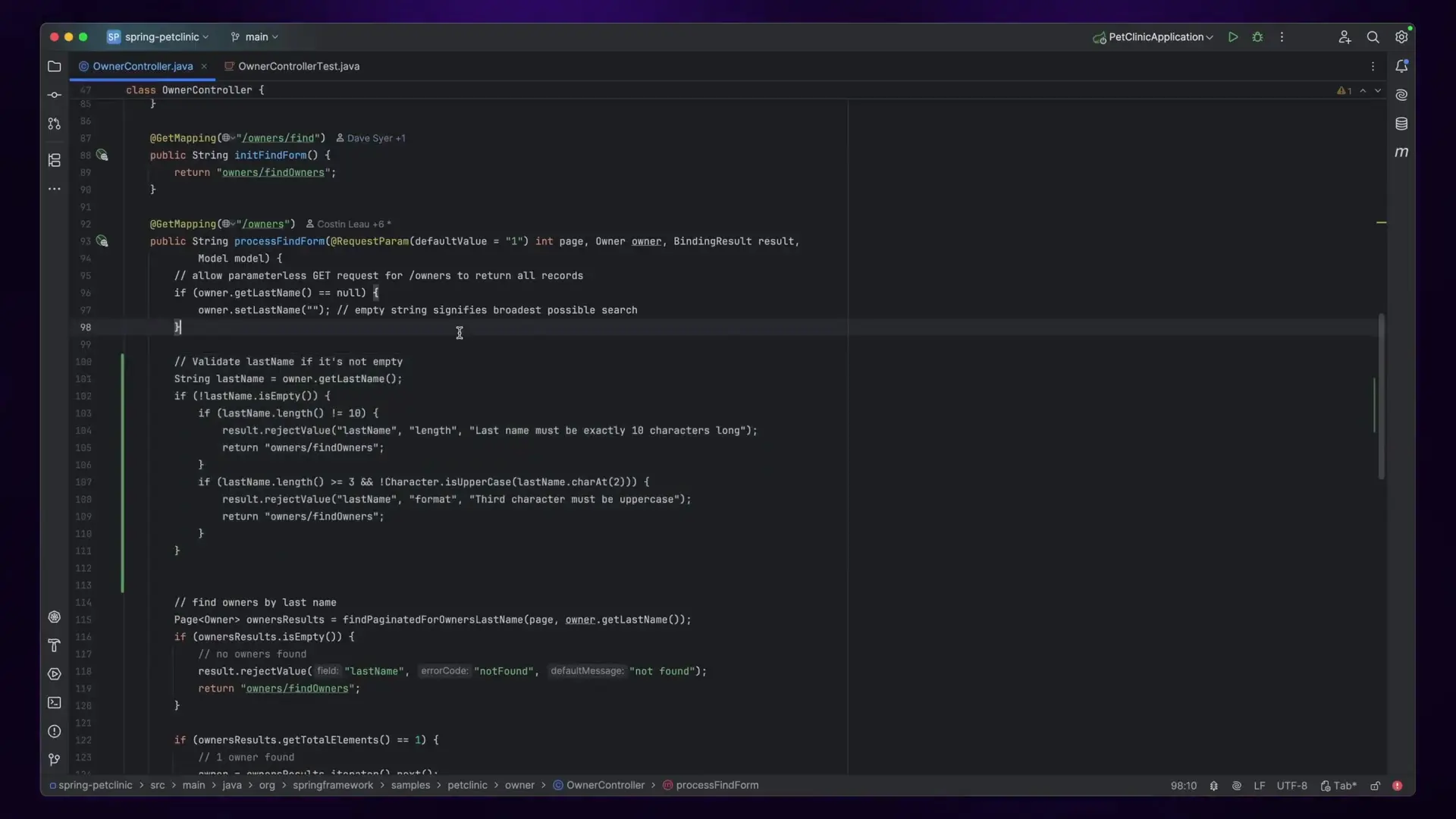Viewport: 1456px width, 819px height.
Task: Open the Problems tool window
Action: click(x=54, y=731)
